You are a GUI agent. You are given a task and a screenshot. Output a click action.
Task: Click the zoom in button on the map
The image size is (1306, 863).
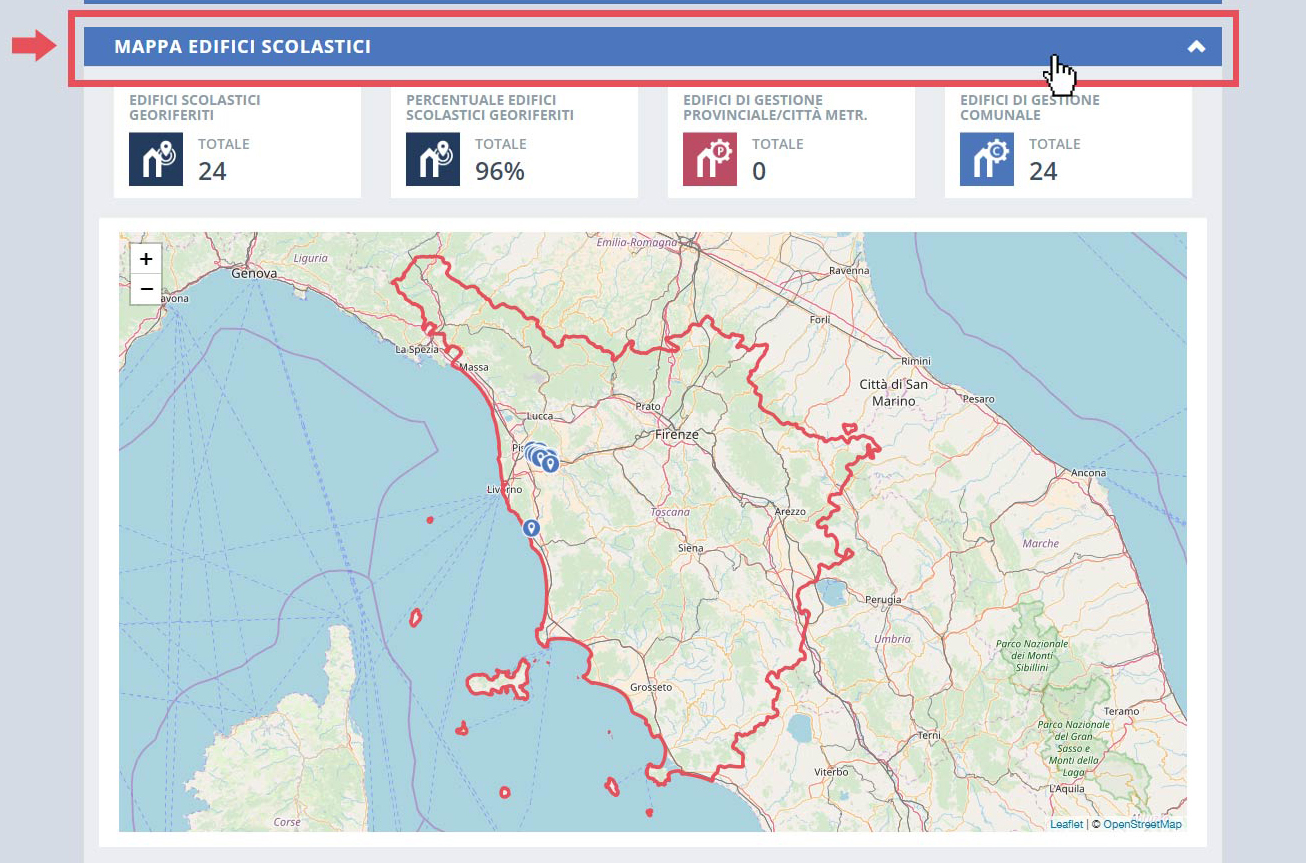(145, 258)
